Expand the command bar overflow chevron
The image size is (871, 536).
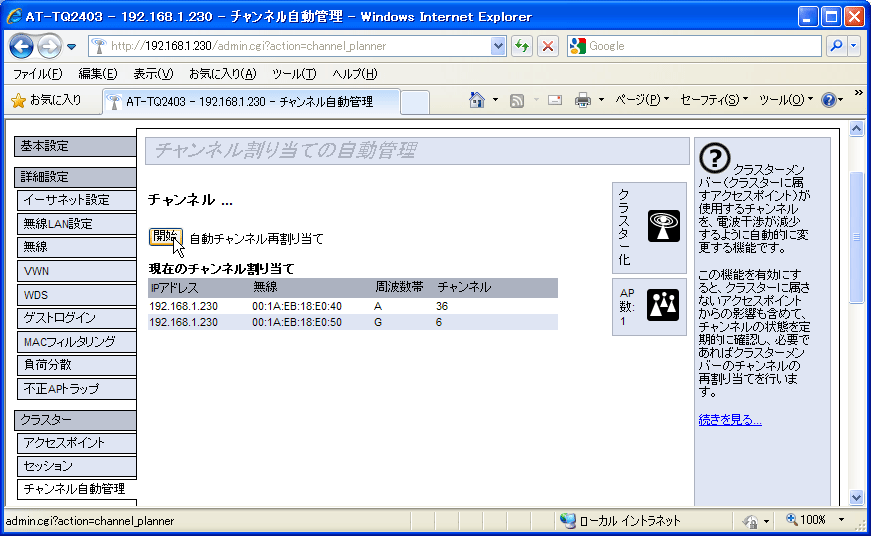click(858, 93)
